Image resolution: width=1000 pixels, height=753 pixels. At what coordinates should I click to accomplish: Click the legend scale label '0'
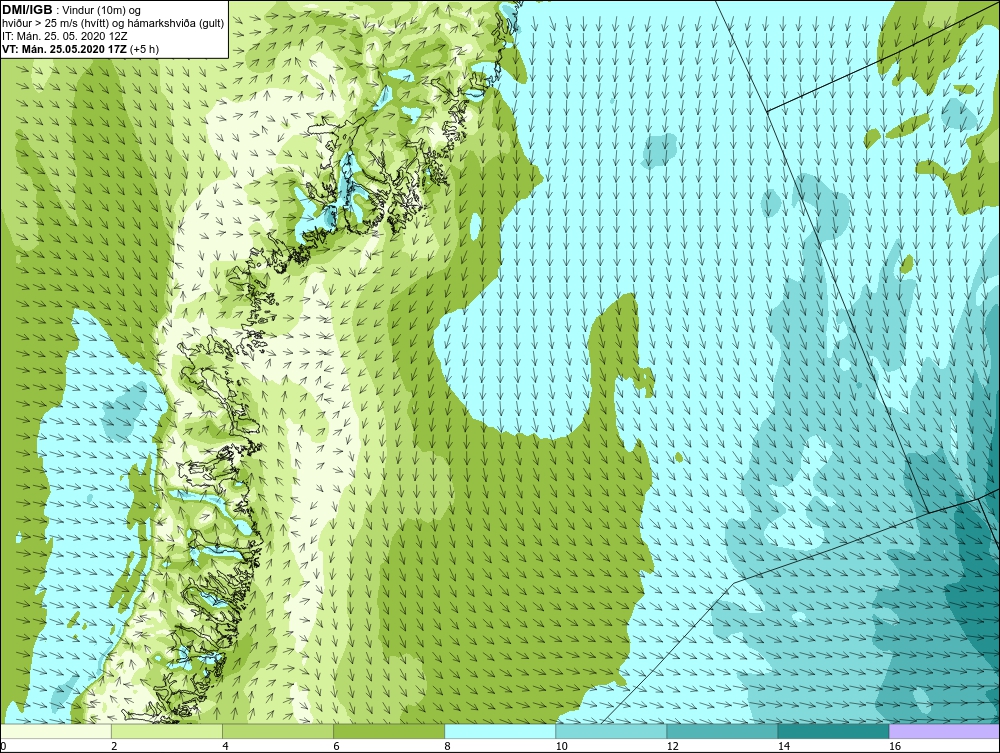[3, 746]
